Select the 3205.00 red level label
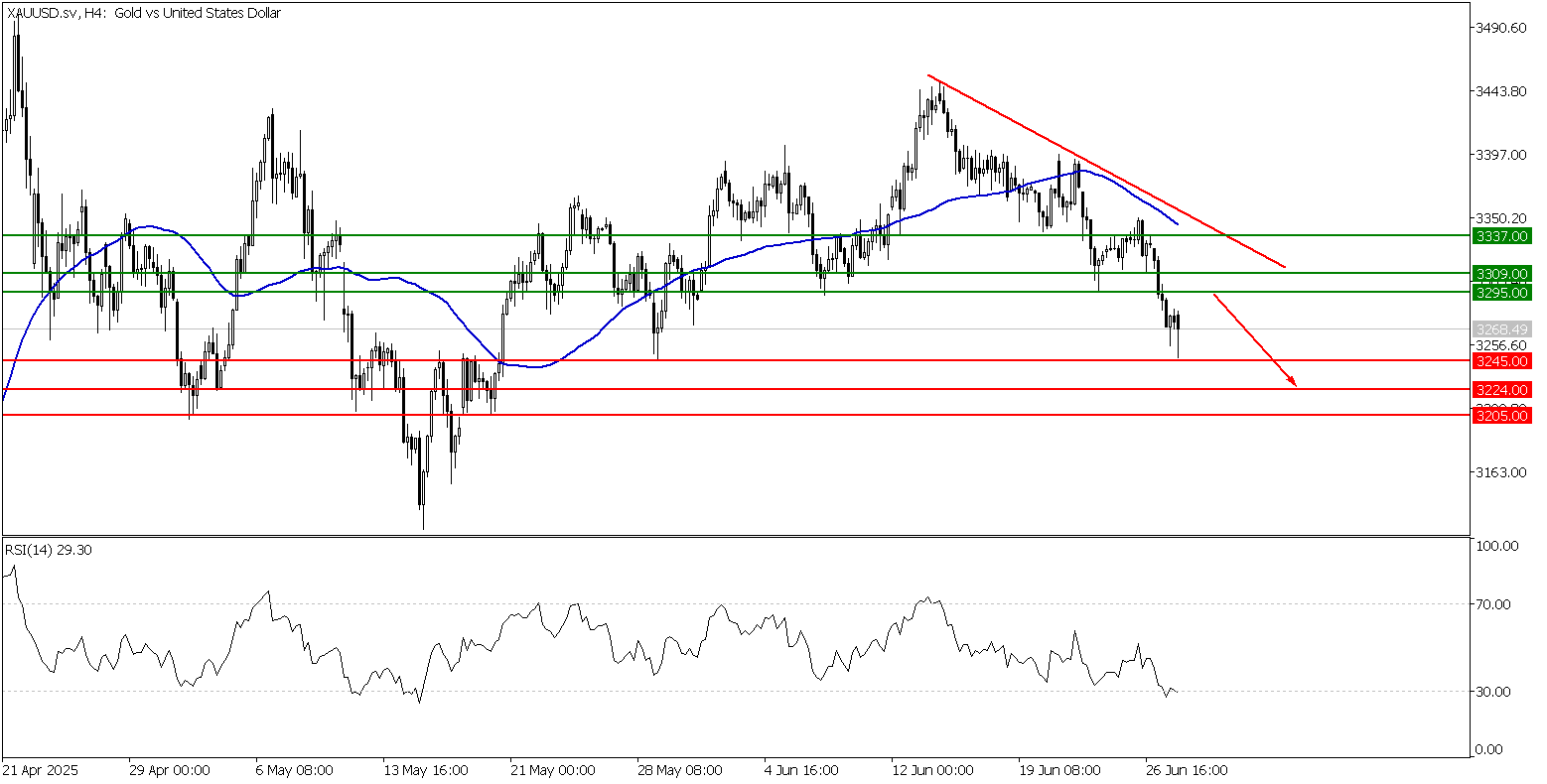This screenshot has height=784, width=1547. [x=1502, y=416]
